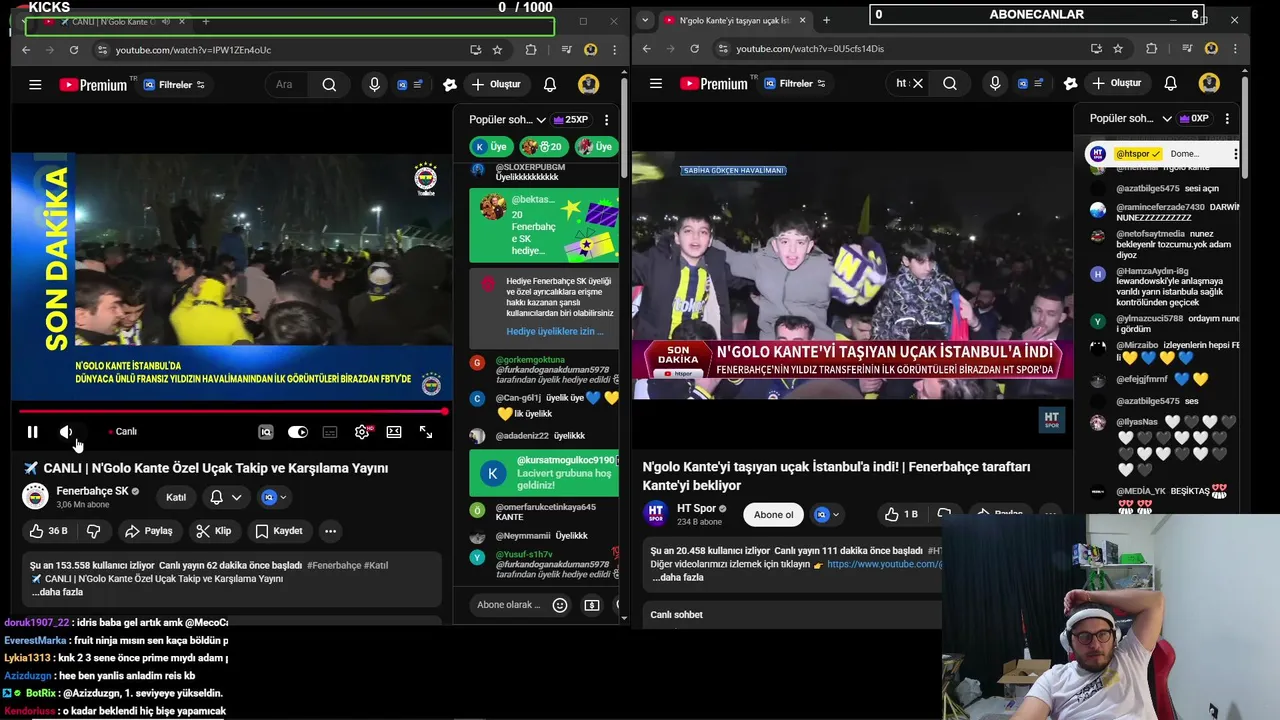
Task: Expand notification bell dropdown for Fenerbahçe SK
Action: [226, 497]
